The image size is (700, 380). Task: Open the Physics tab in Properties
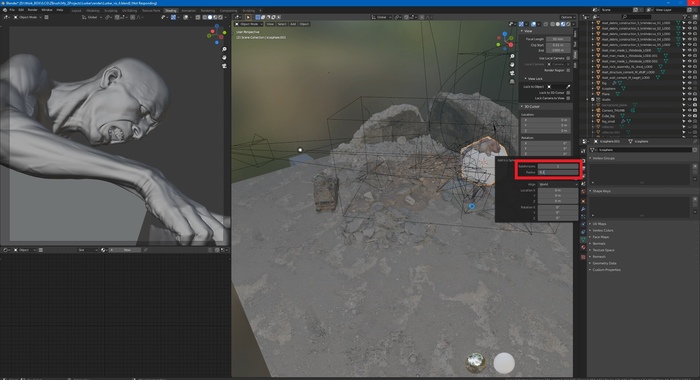[583, 224]
